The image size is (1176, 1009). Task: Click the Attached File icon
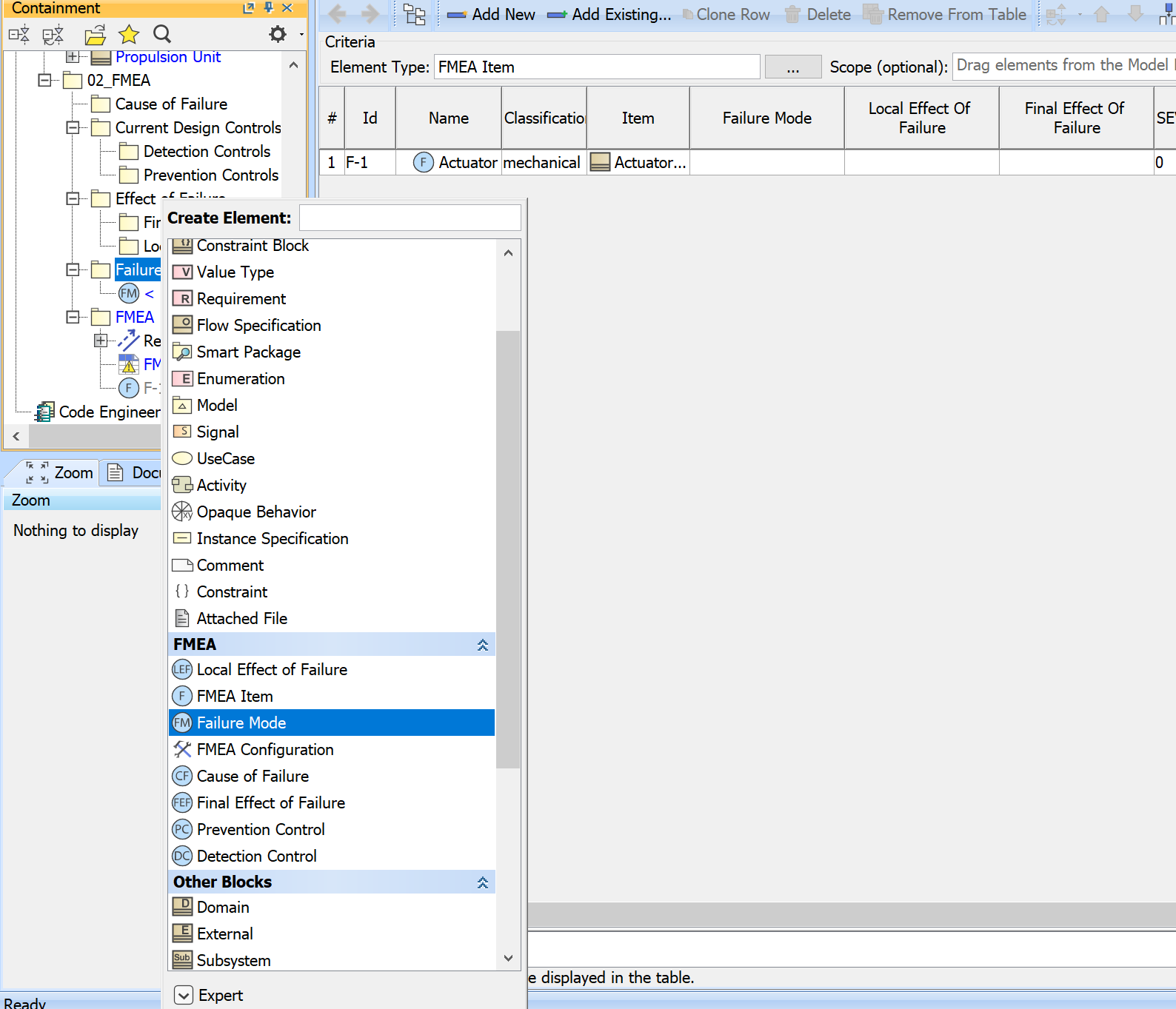click(x=182, y=618)
